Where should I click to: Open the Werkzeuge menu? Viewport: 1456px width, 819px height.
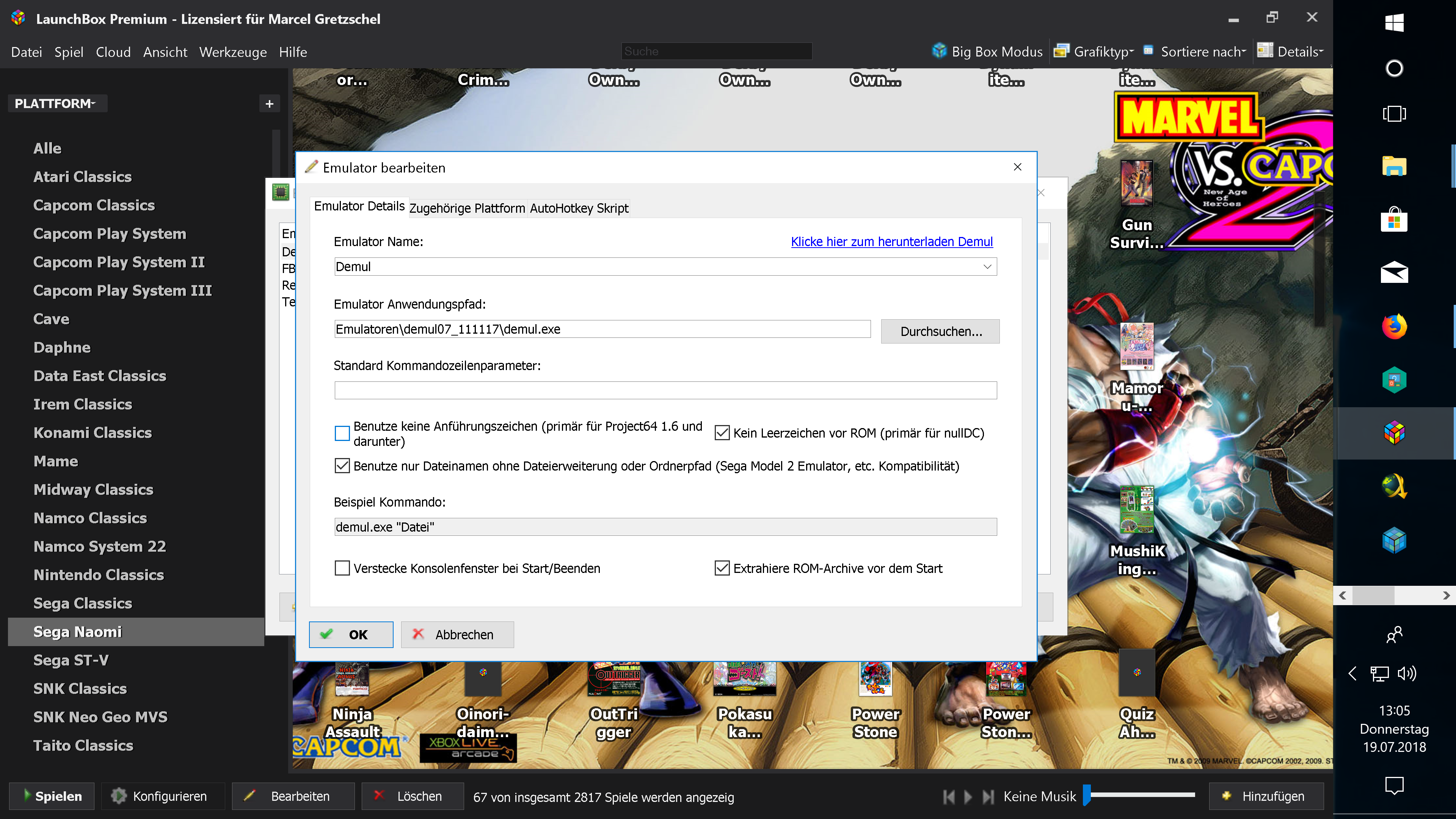click(233, 52)
